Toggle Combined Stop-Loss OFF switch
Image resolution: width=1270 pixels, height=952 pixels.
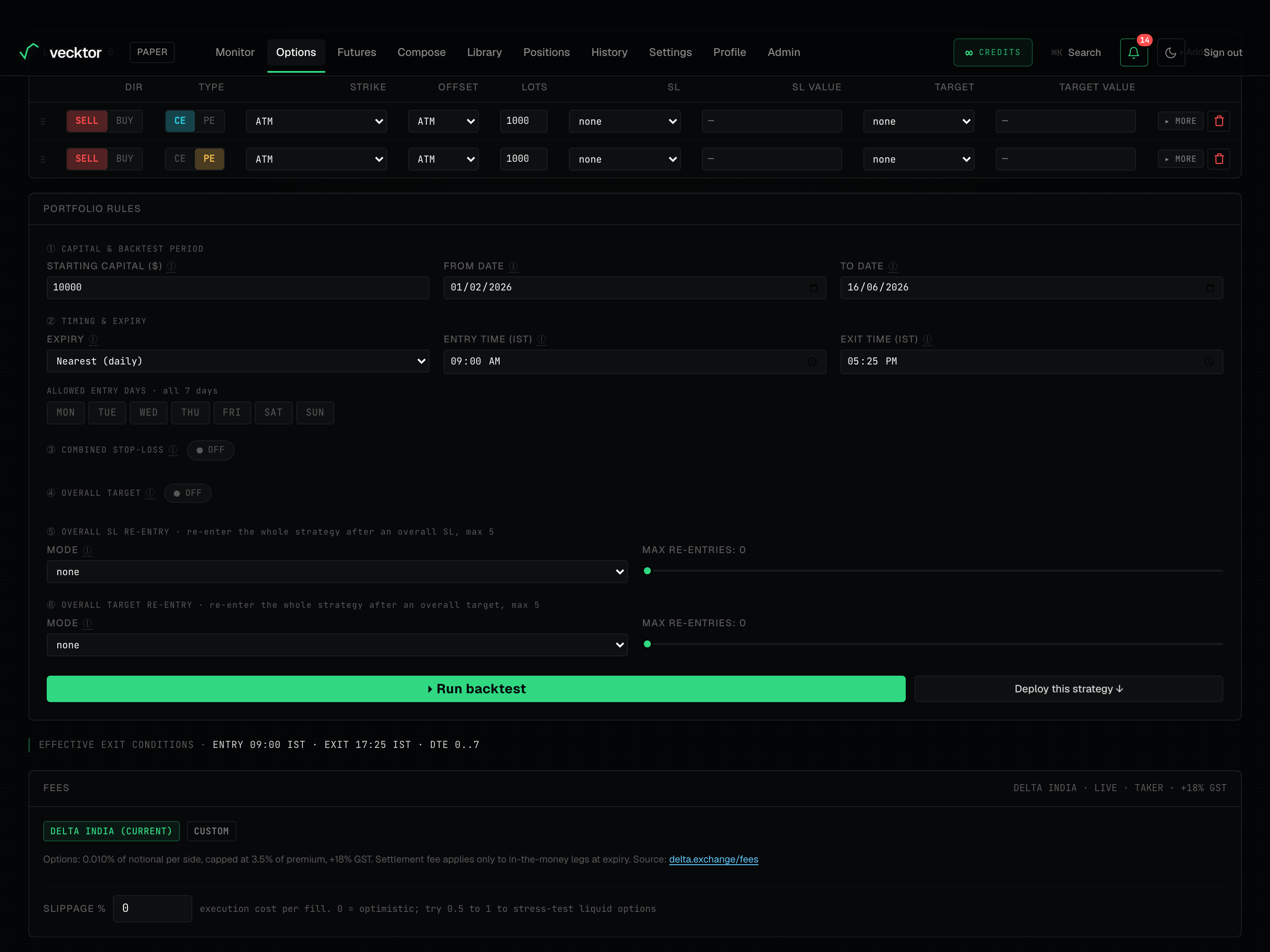(x=210, y=450)
